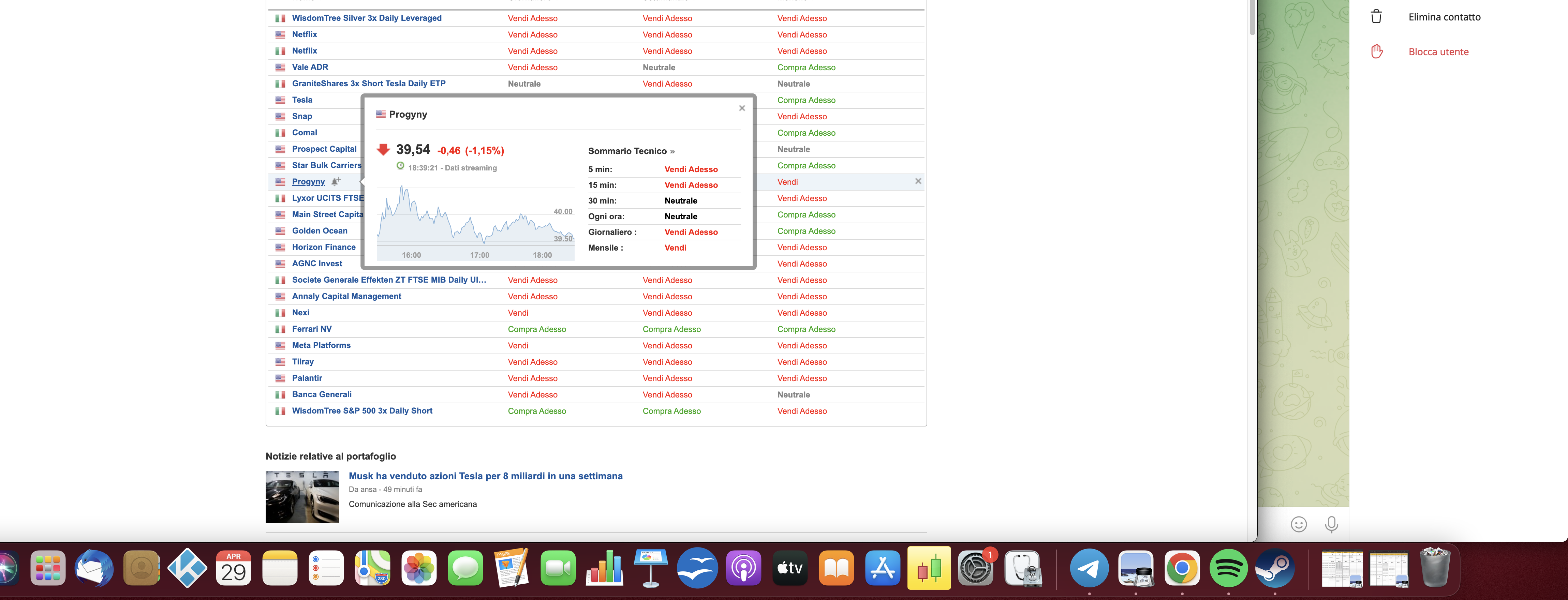The width and height of the screenshot is (1568, 600).
Task: Open Google Chrome from the dock
Action: click(x=1182, y=568)
